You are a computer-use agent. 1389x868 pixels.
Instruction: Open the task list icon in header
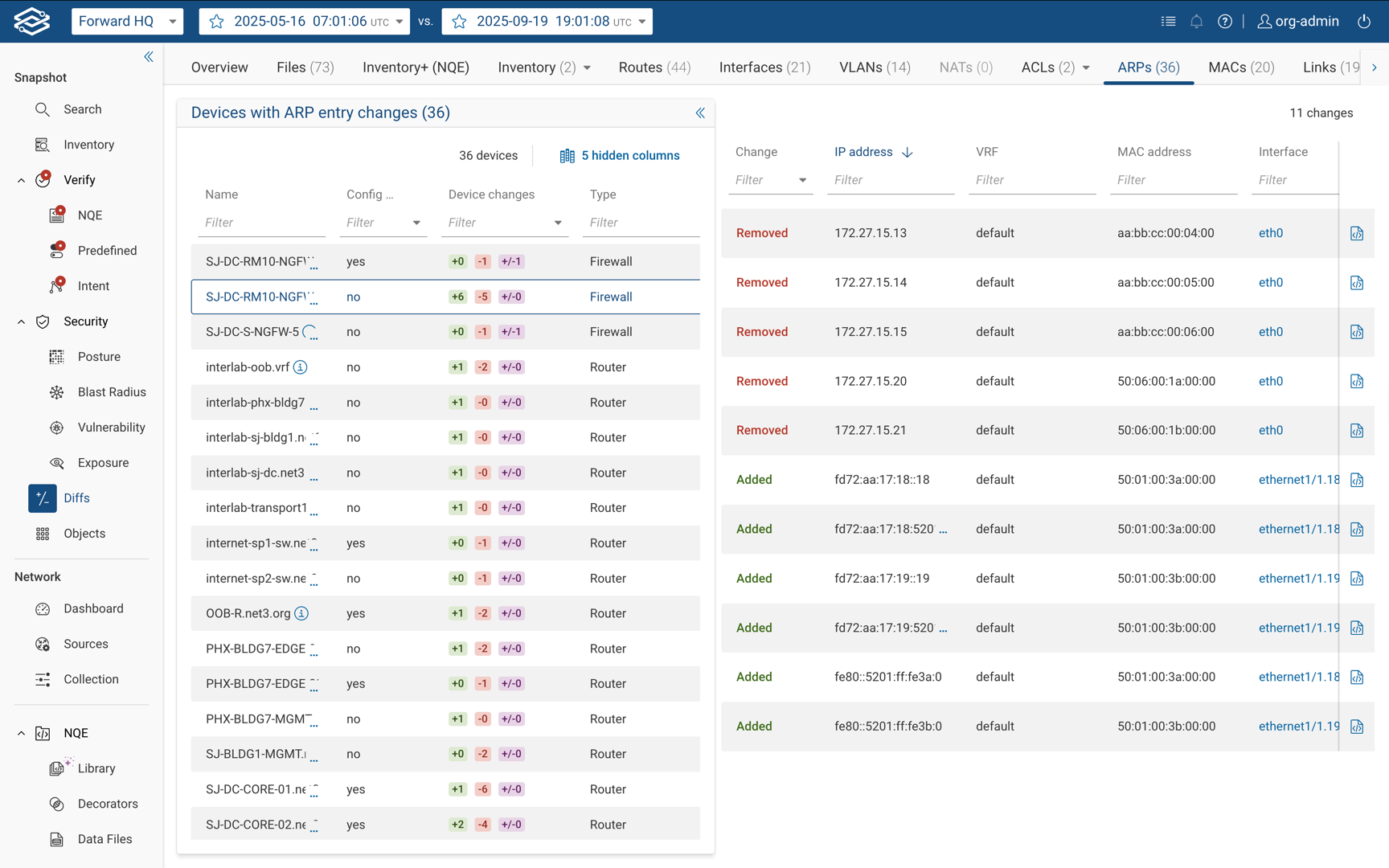tap(1168, 22)
